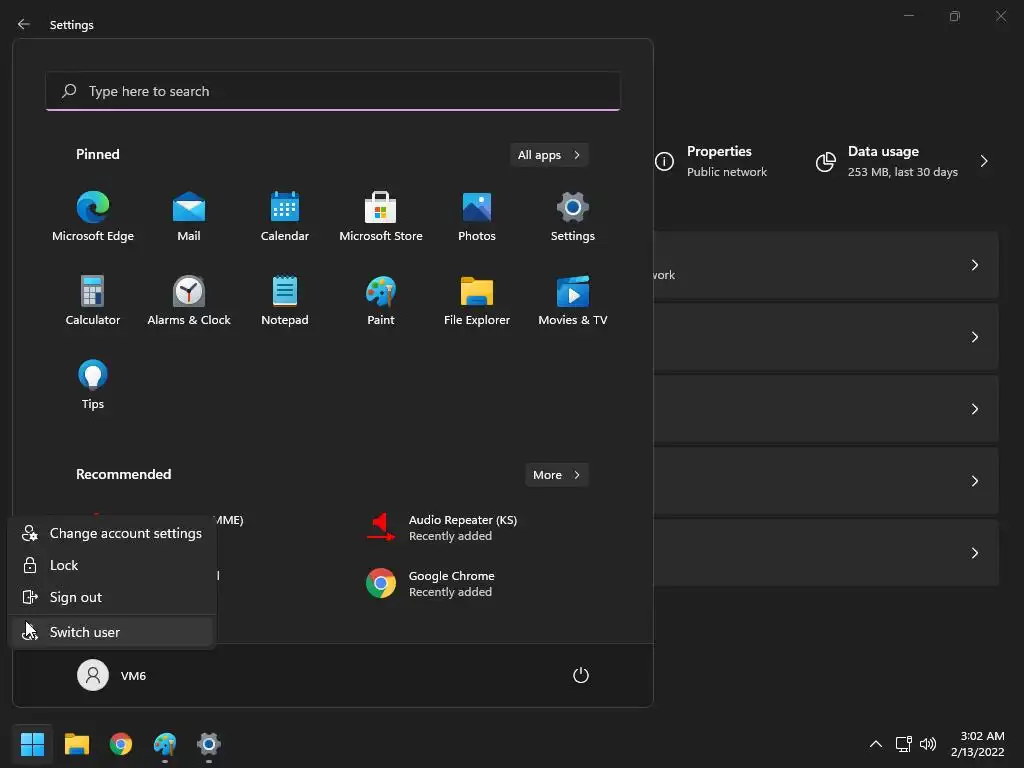Click the volume icon in system tray

tap(927, 744)
